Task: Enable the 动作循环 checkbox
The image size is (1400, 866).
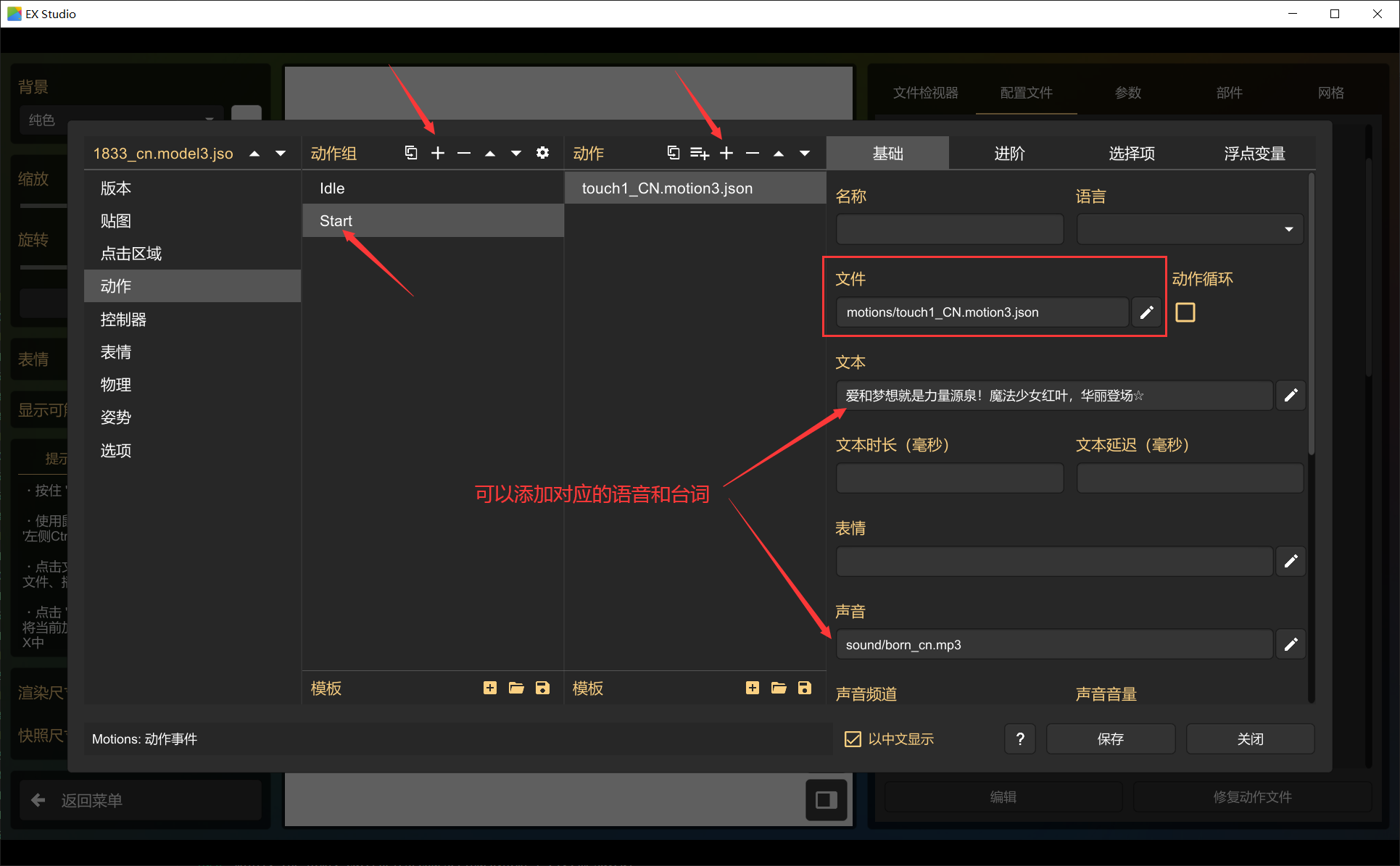Action: coord(1185,312)
